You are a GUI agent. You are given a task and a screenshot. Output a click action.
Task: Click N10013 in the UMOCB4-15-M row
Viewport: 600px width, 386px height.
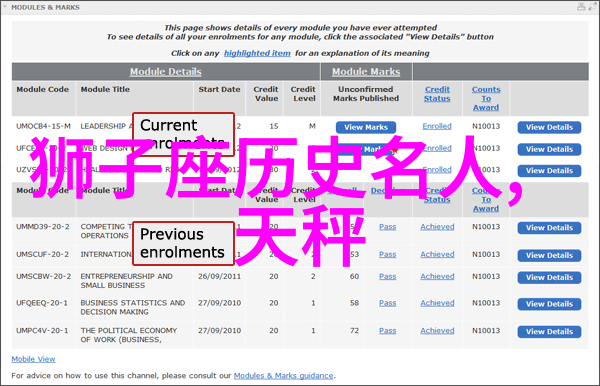click(486, 126)
